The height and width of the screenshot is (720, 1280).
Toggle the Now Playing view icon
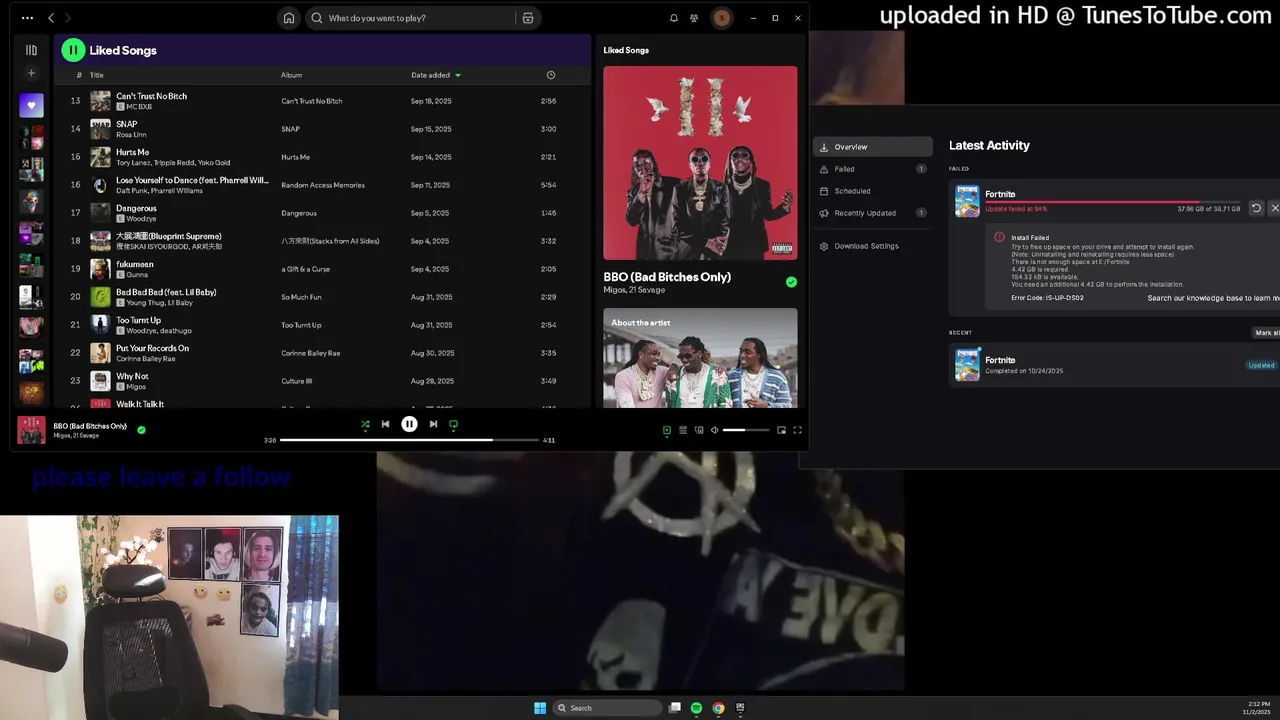667,430
